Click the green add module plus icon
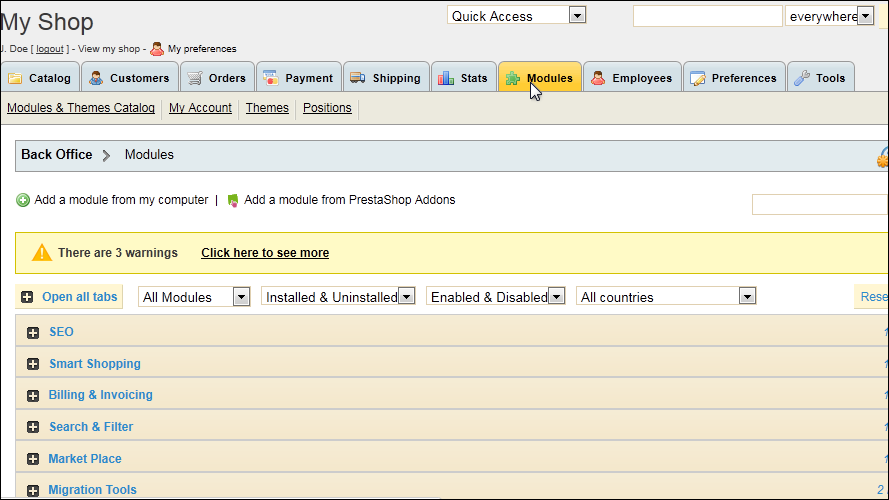Image resolution: width=889 pixels, height=500 pixels. (23, 200)
